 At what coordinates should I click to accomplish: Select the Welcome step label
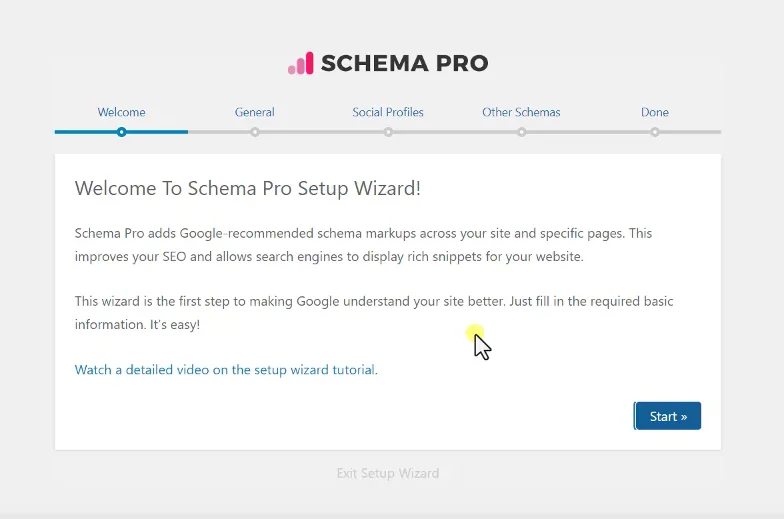(x=121, y=112)
